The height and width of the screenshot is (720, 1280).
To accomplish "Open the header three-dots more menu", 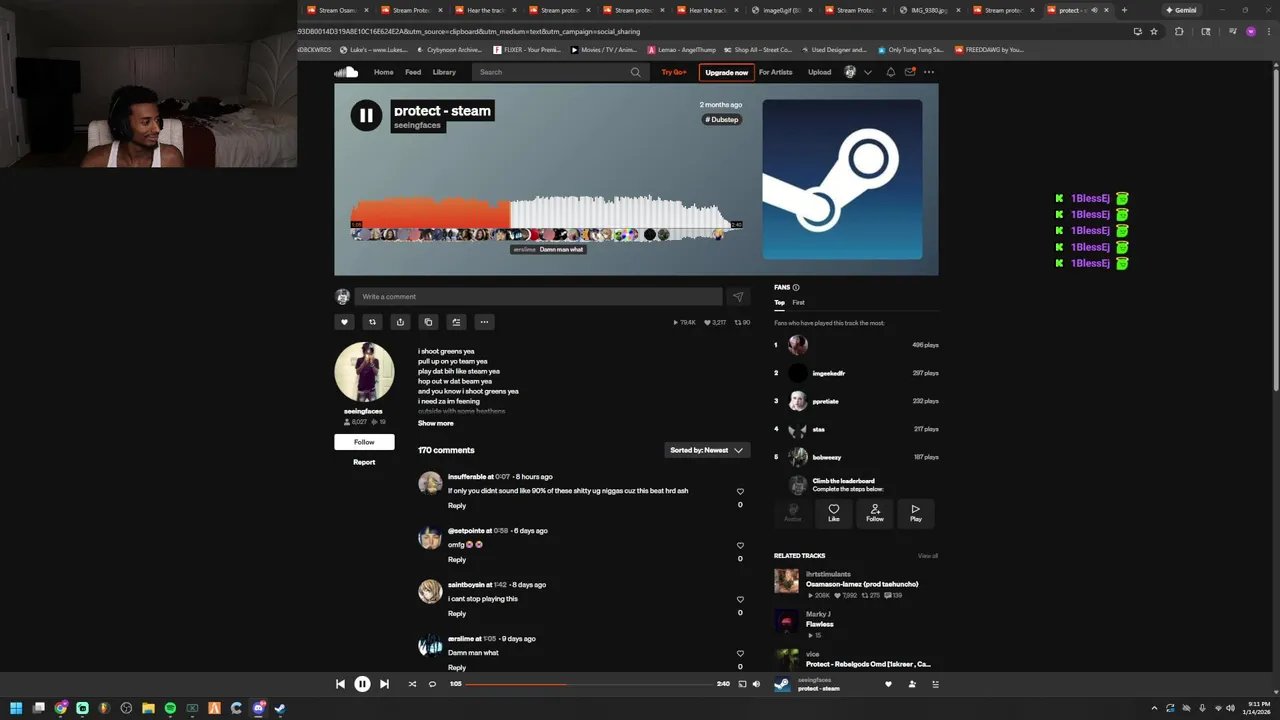I will tap(929, 72).
